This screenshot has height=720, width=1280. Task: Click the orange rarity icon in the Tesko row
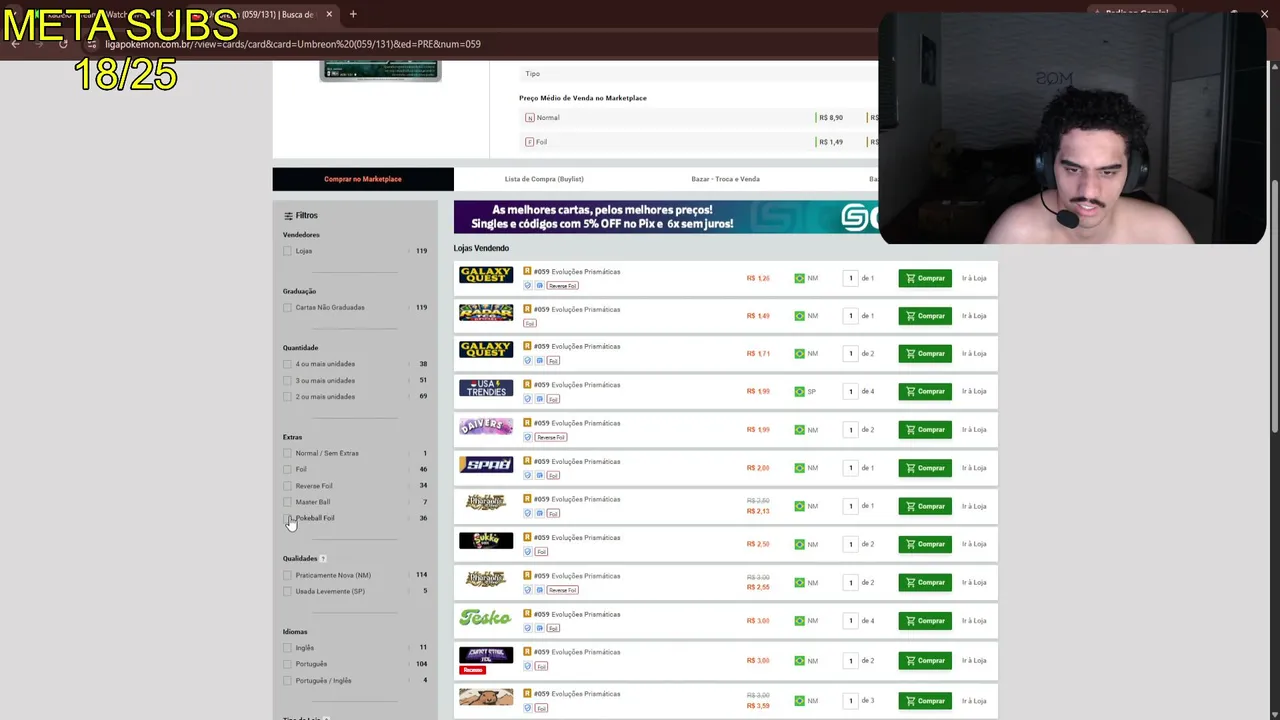[x=527, y=614]
